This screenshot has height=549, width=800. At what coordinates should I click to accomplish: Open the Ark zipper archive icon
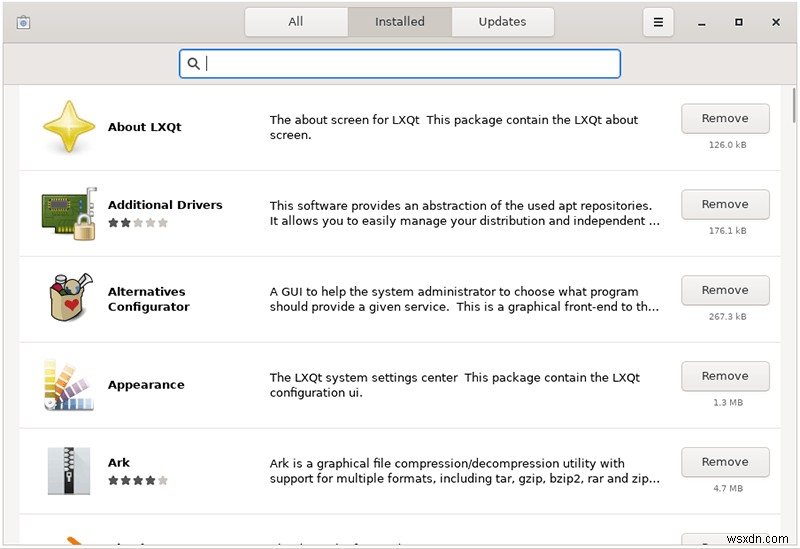tap(69, 470)
